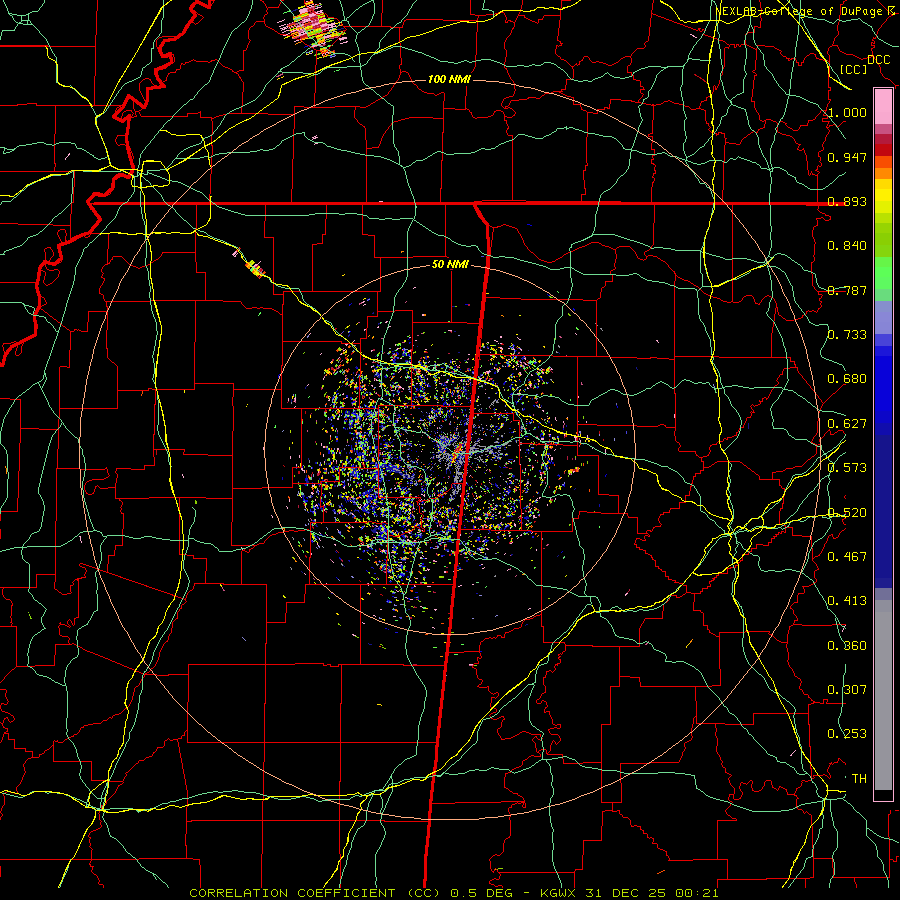This screenshot has width=900, height=900.
Task: Pick the olive-green color bar segment
Action: [x=883, y=239]
